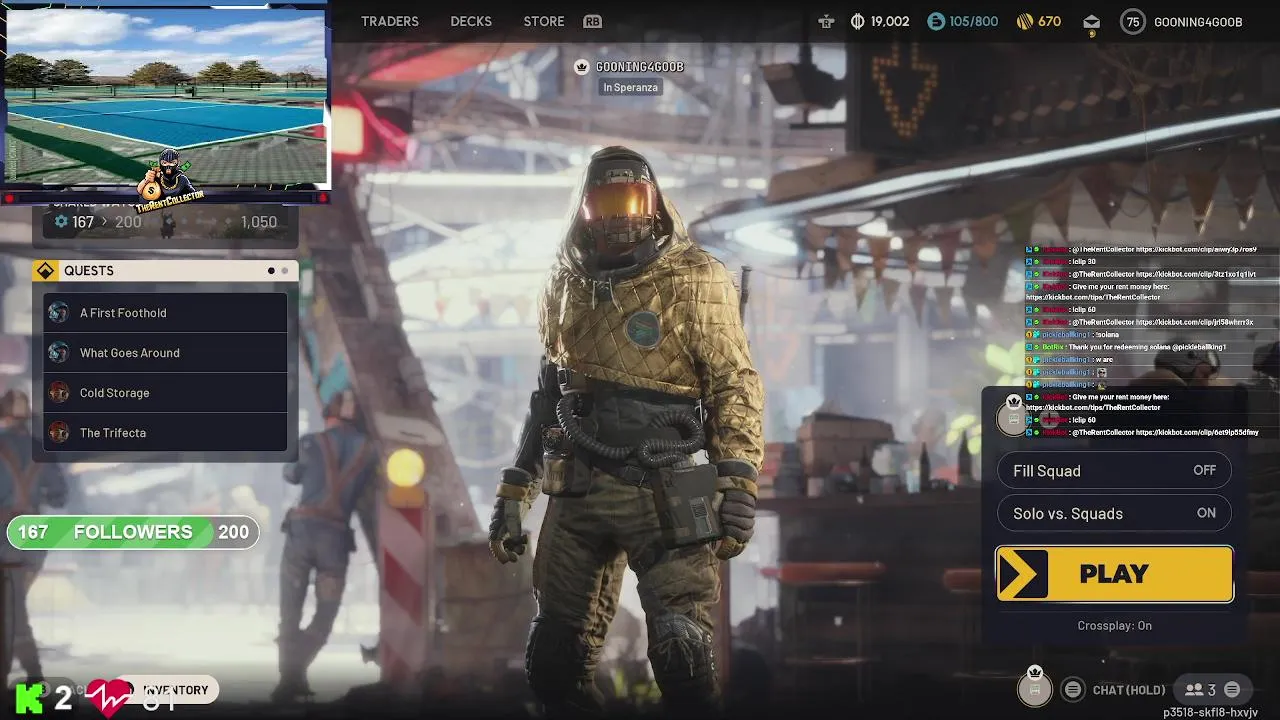Click the Cold Storage trader portrait
Viewport: 1280px width, 720px height.
(59, 393)
